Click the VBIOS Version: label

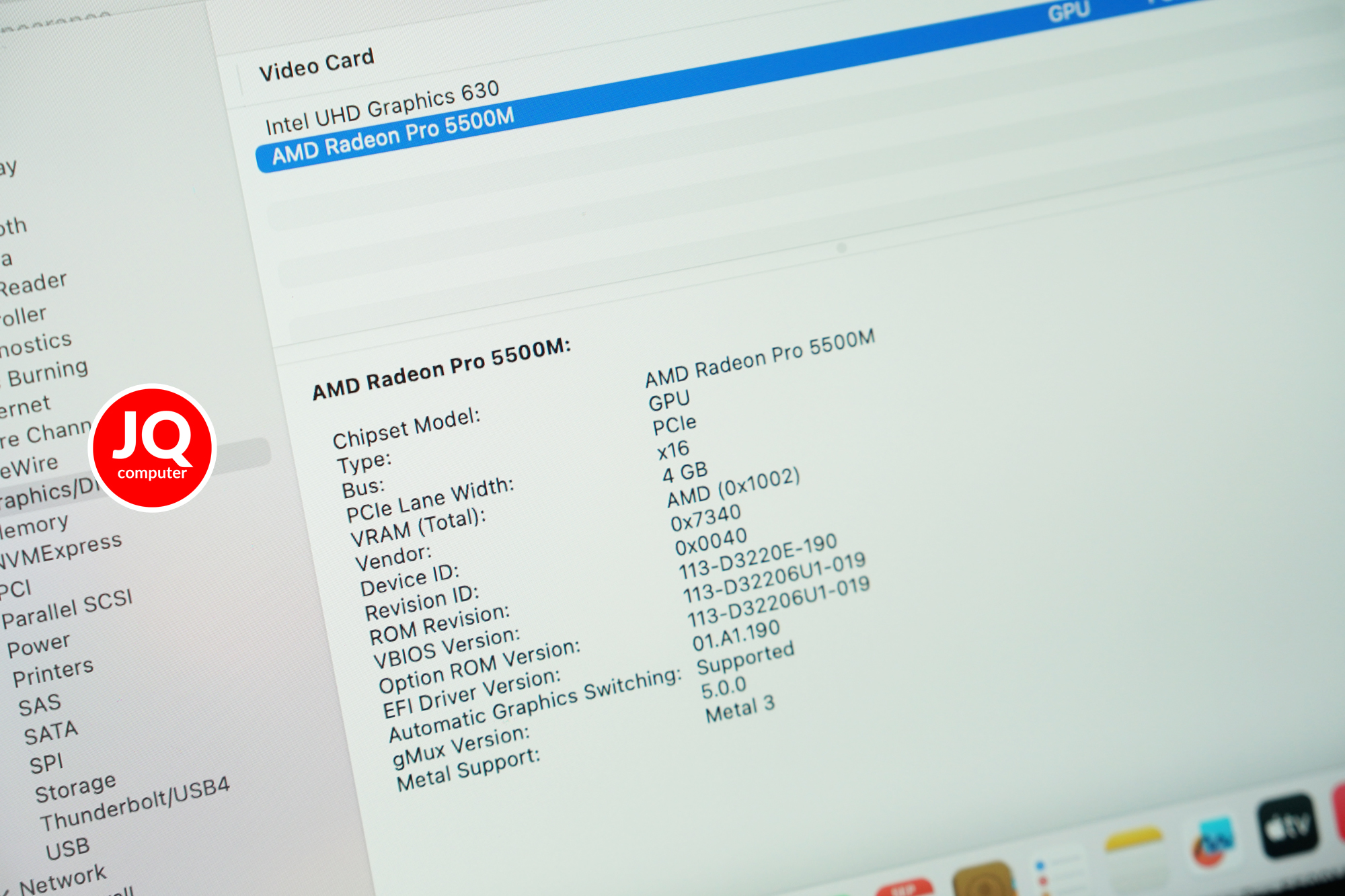pyautogui.click(x=447, y=649)
